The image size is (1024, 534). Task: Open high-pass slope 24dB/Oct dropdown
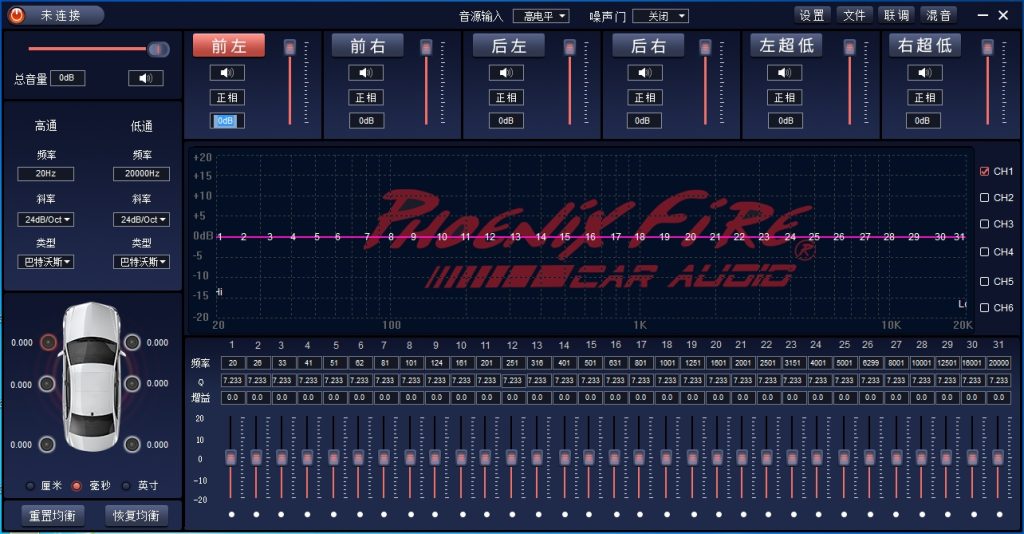pos(46,219)
